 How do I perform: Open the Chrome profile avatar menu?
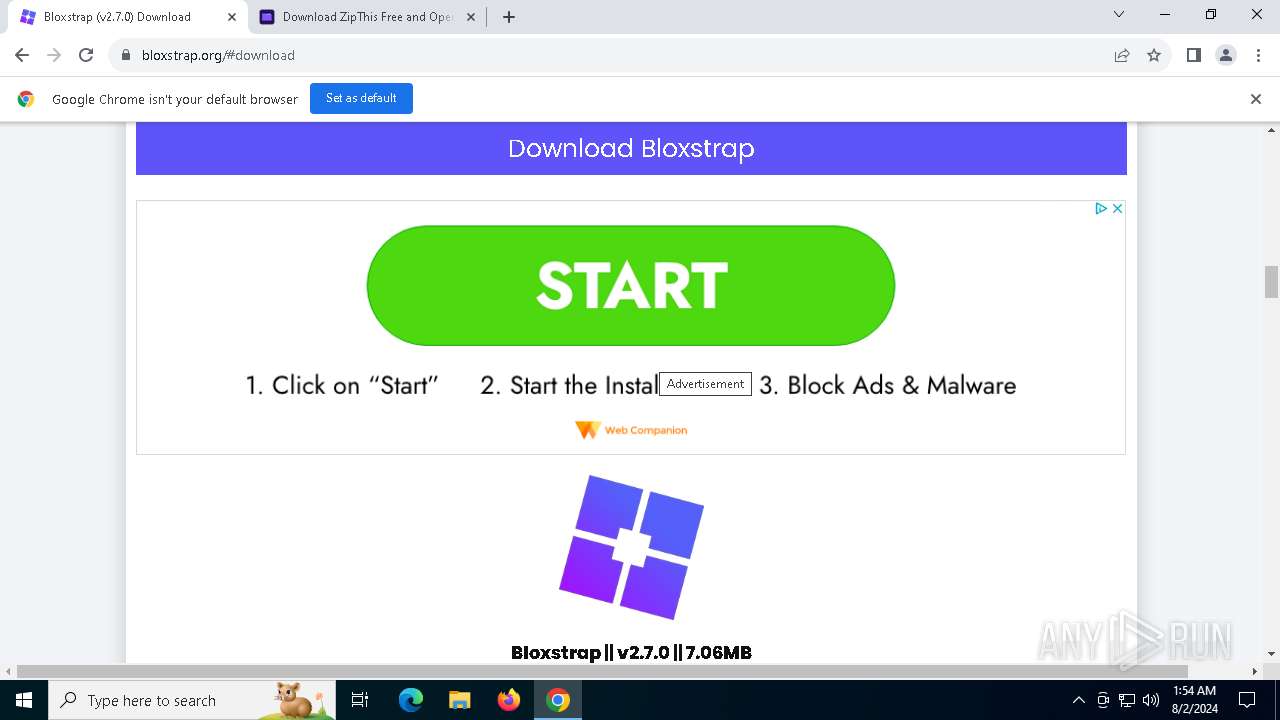tap(1226, 55)
